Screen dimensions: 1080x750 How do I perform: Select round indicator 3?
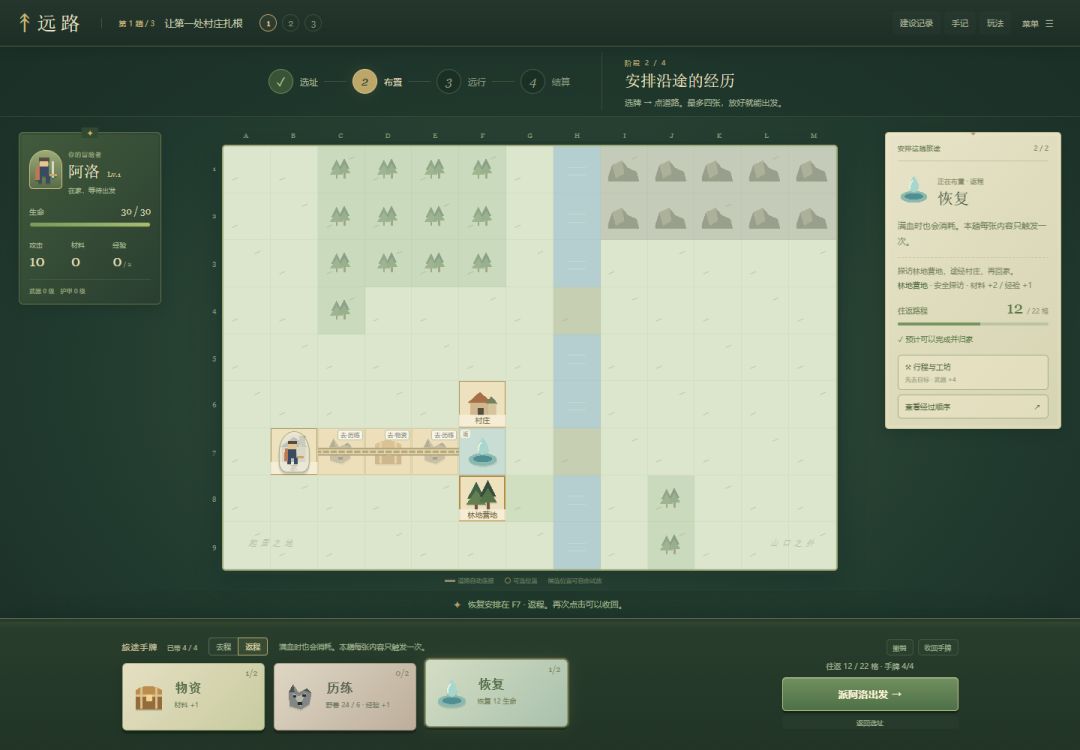coord(313,23)
